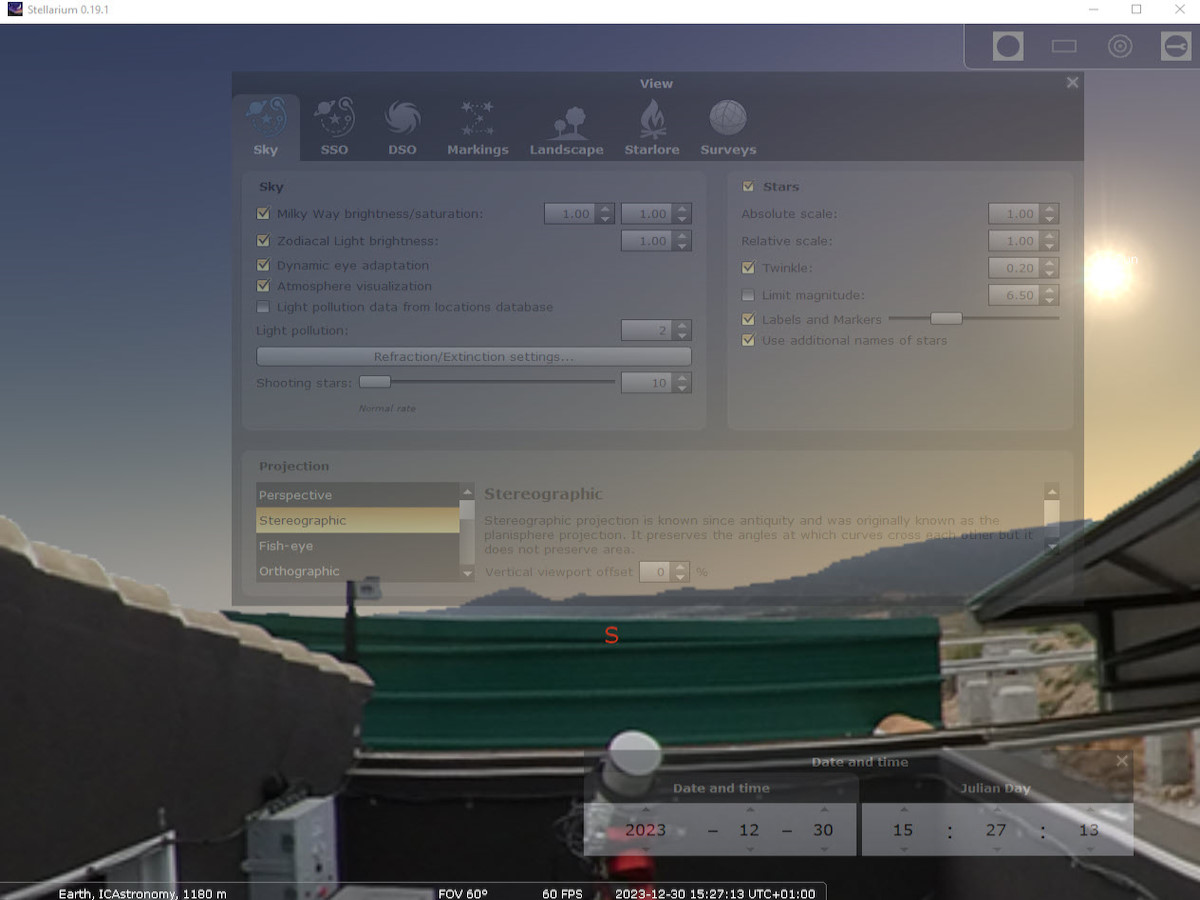Viewport: 1200px width, 900px height.
Task: Click projection description scrollbar
Action: click(x=1051, y=517)
